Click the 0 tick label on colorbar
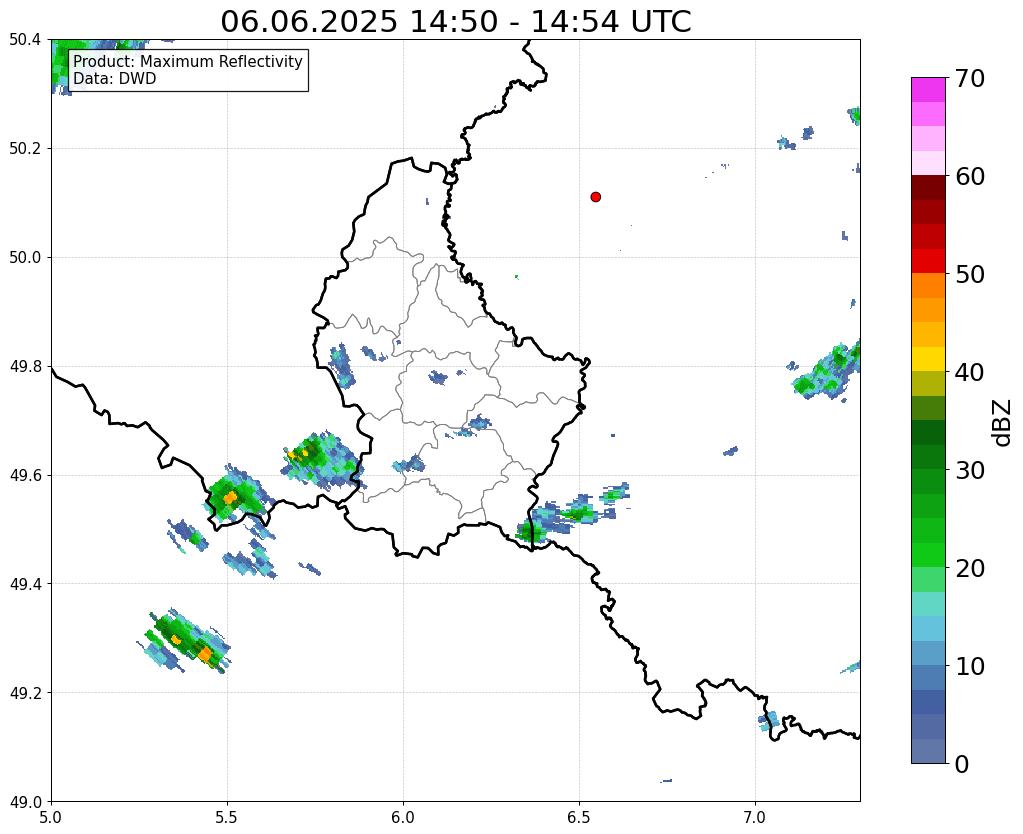This screenshot has height=834, width=1023. 962,764
